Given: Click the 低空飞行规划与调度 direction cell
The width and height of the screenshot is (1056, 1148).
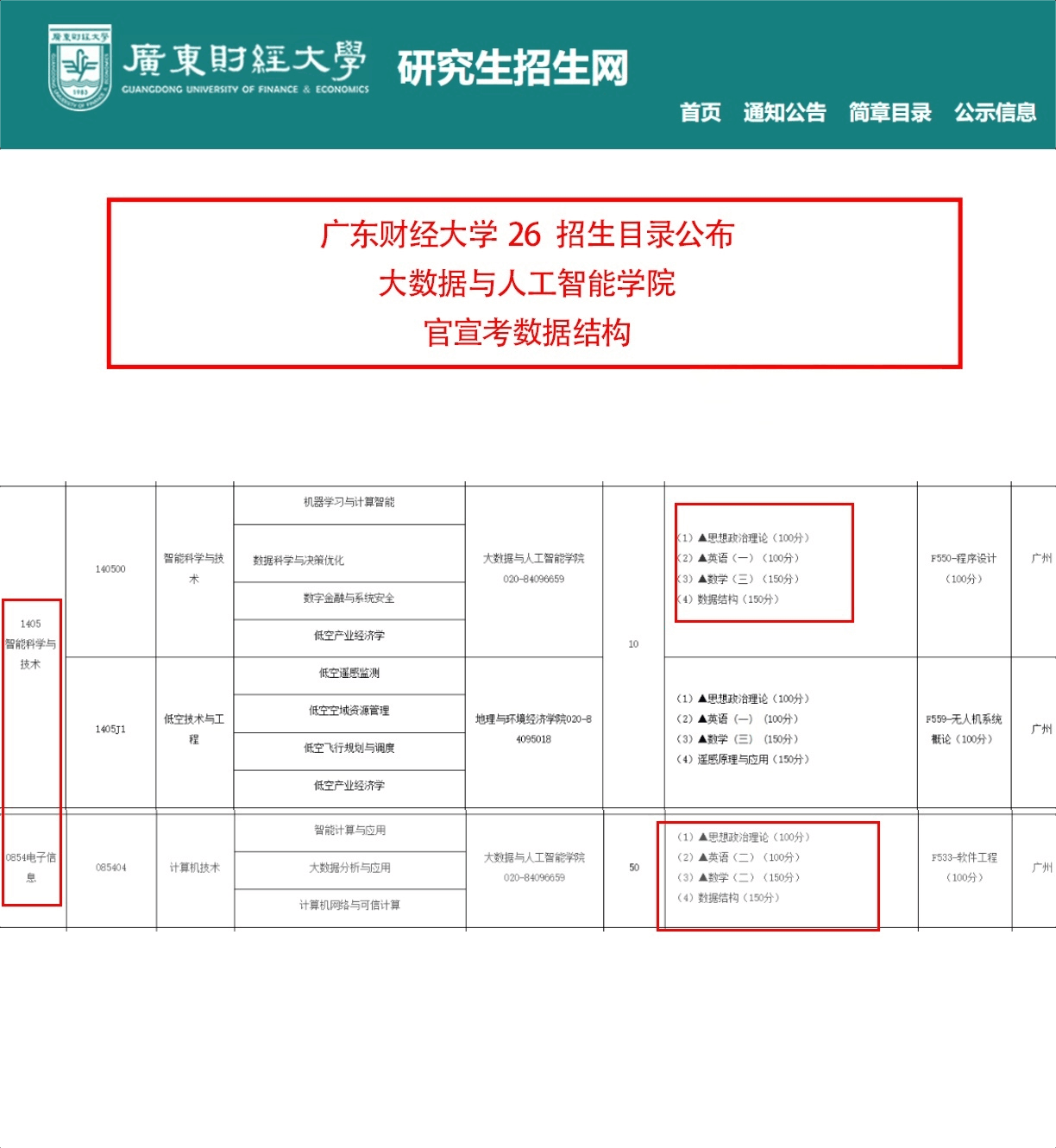Looking at the screenshot, I should 349,749.
